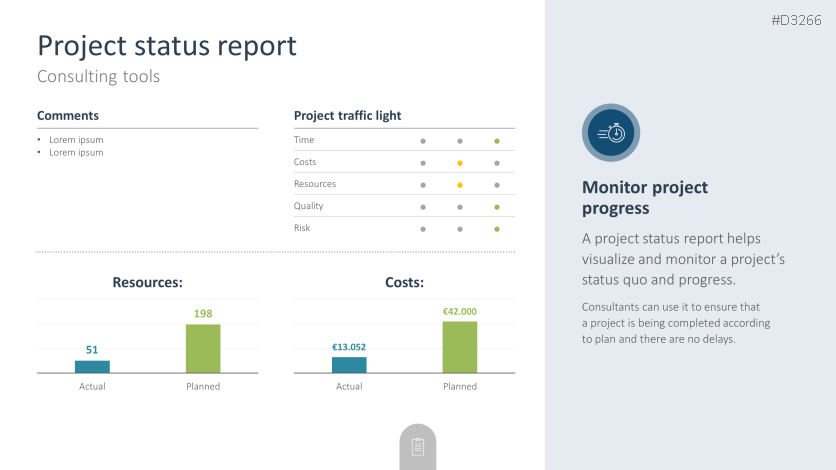836x470 pixels.
Task: Select the 'Project status report' title
Action: tap(167, 46)
